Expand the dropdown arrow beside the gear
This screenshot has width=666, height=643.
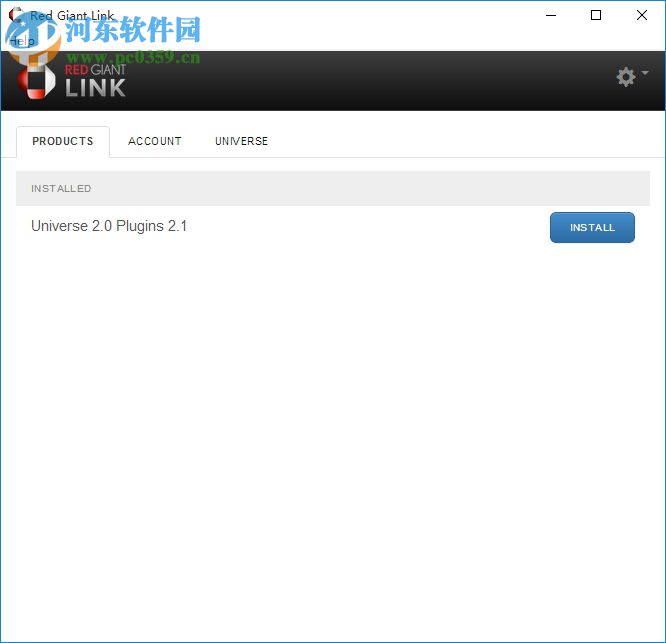click(x=645, y=73)
